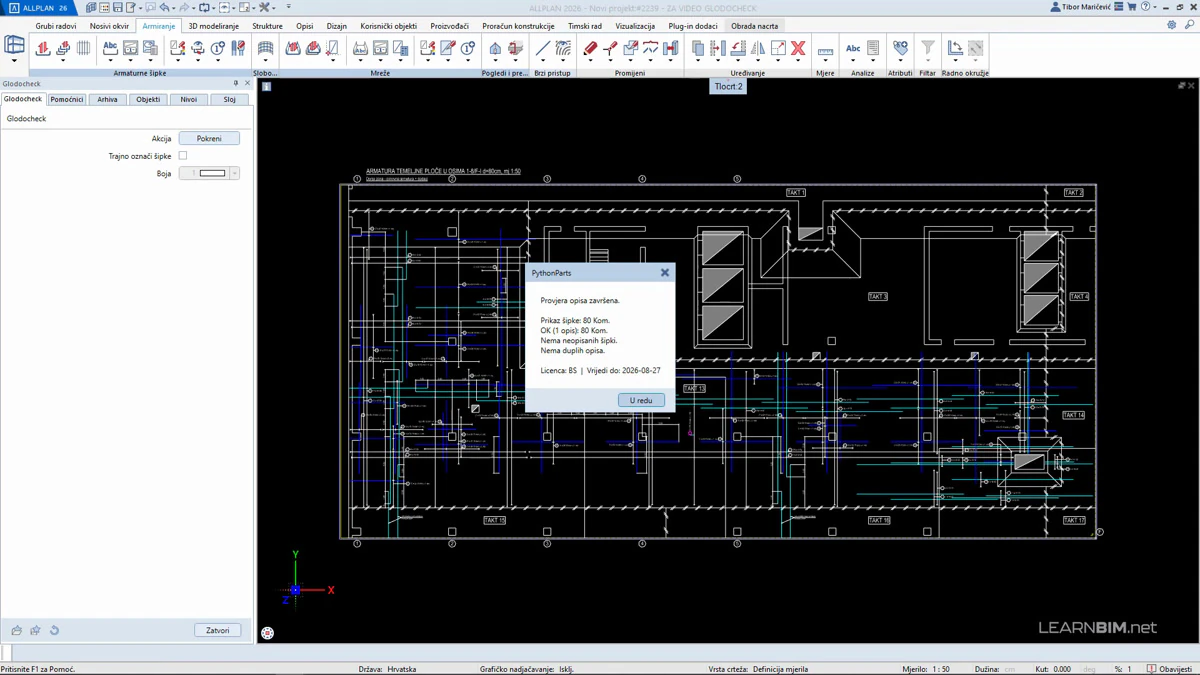1200x675 pixels.
Task: Switch to Pomoćnici palette tab
Action: click(x=67, y=99)
